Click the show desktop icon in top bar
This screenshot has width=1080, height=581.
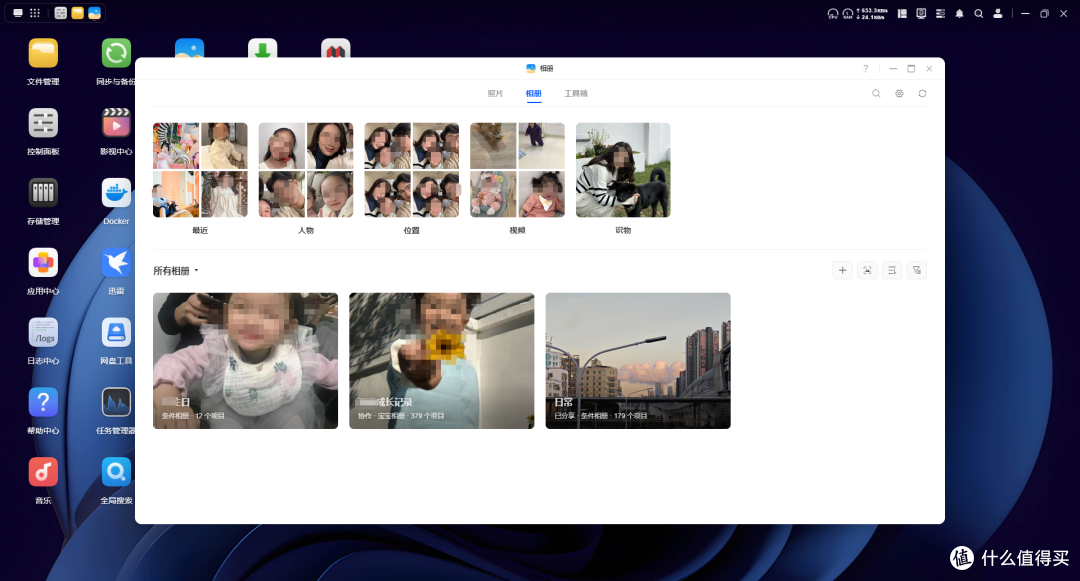pyautogui.click(x=18, y=13)
